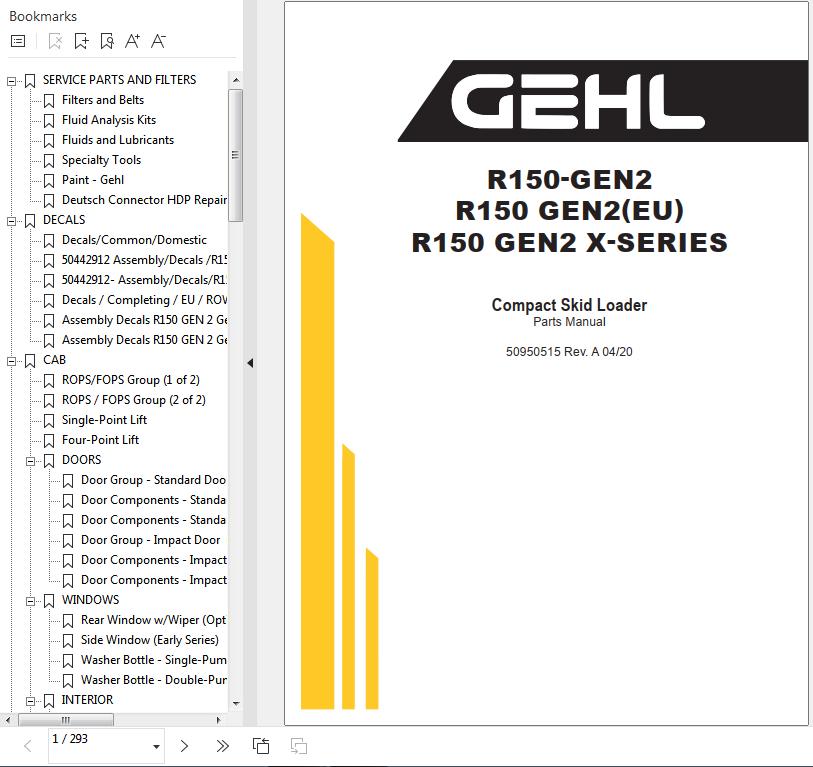This screenshot has width=813, height=767.
Task: Open Decals / Completing / EU bookmark
Action: coord(144,300)
